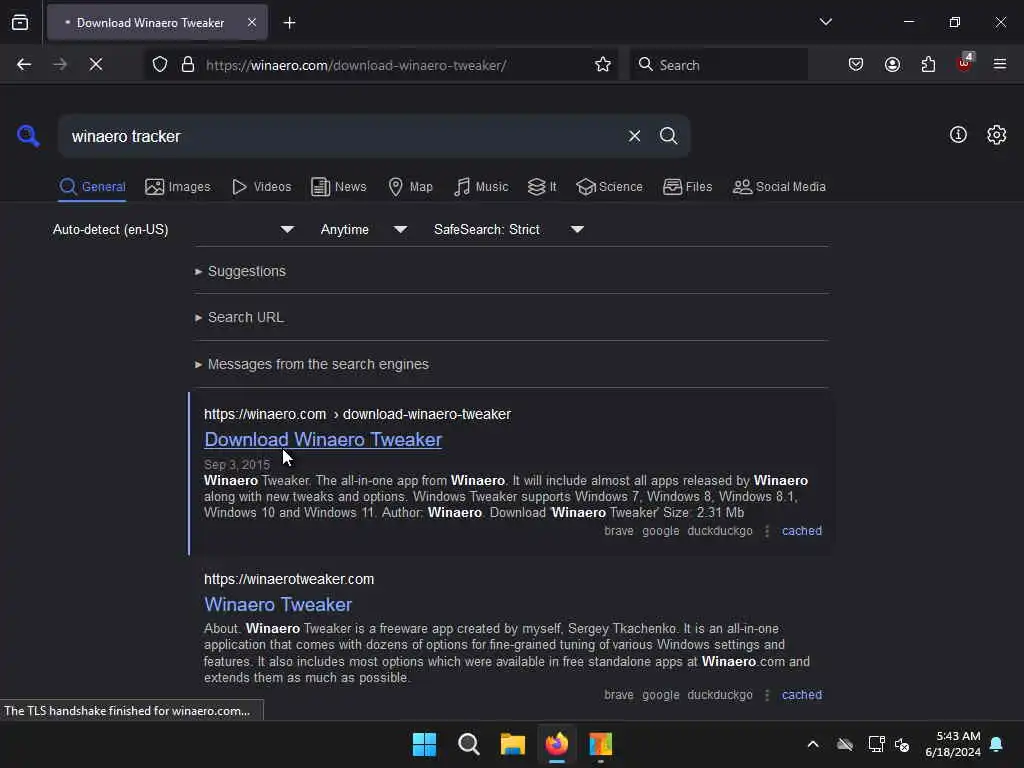Open search preferences gear icon
This screenshot has height=768, width=1024.
pyautogui.click(x=996, y=135)
